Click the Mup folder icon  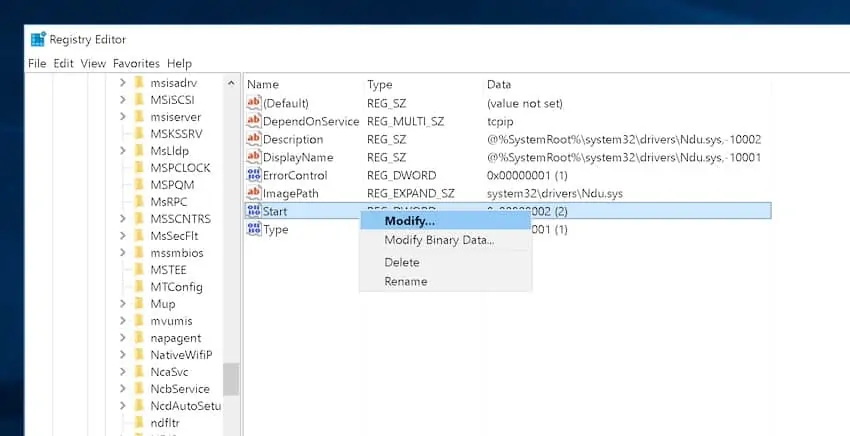(139, 303)
